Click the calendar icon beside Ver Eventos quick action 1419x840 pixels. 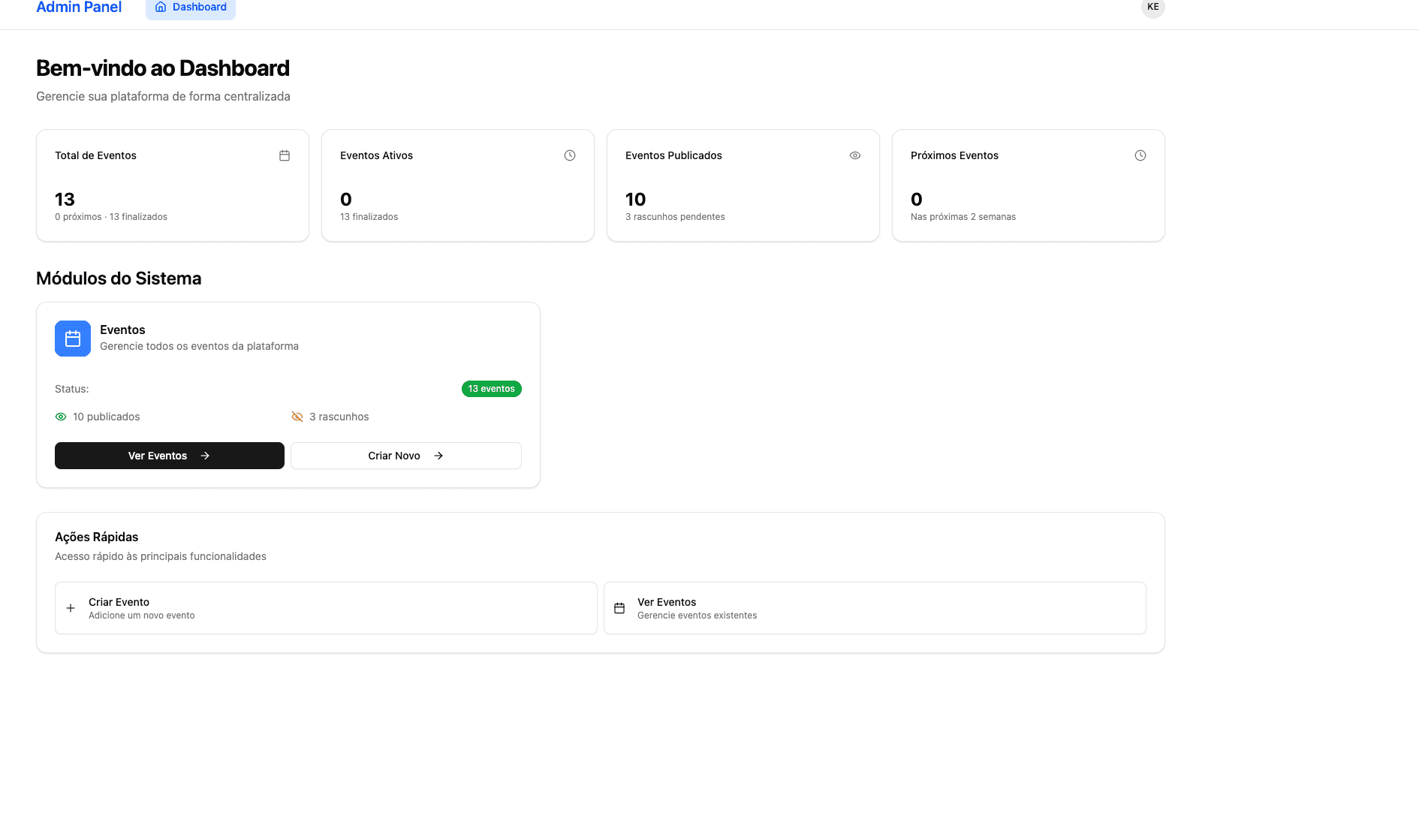click(x=619, y=608)
